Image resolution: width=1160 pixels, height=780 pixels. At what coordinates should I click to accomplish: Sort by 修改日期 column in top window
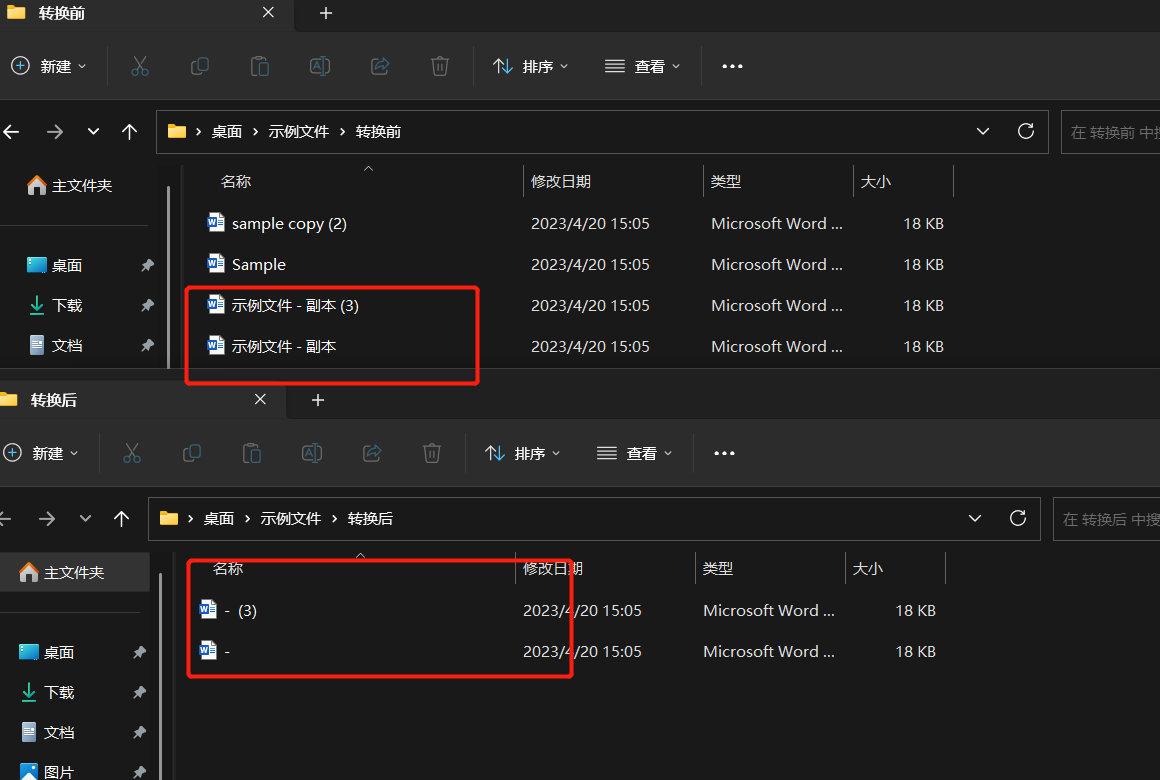[561, 181]
